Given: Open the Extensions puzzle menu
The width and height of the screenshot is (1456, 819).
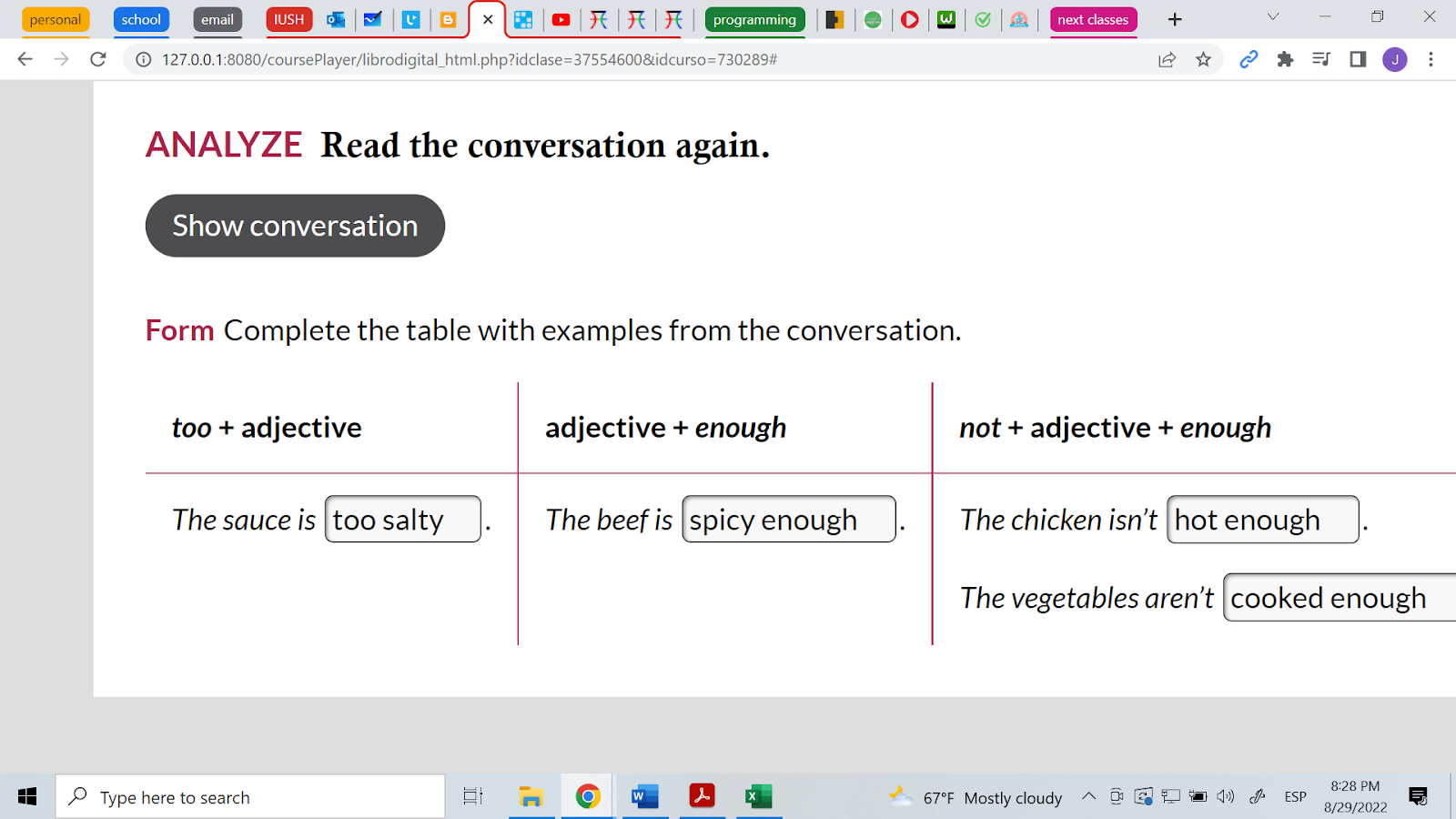Looking at the screenshot, I should tap(1285, 59).
